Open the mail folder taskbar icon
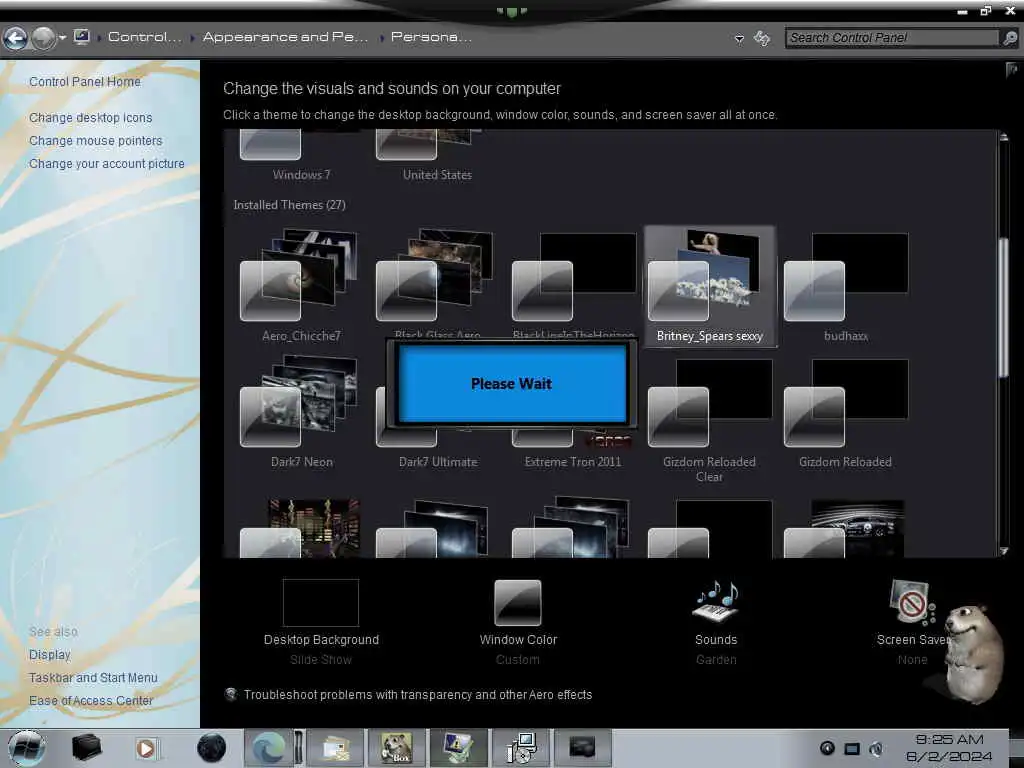This screenshot has height=768, width=1024. point(336,748)
